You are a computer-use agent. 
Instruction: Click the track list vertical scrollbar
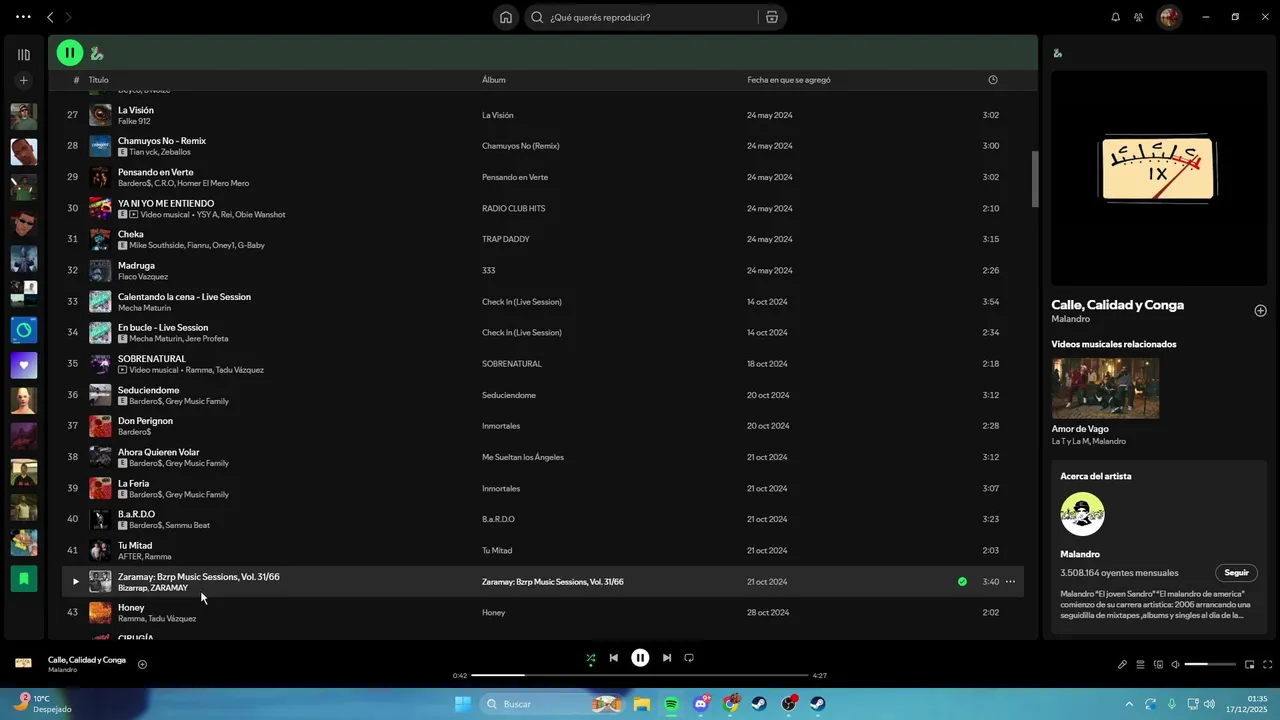[1035, 180]
